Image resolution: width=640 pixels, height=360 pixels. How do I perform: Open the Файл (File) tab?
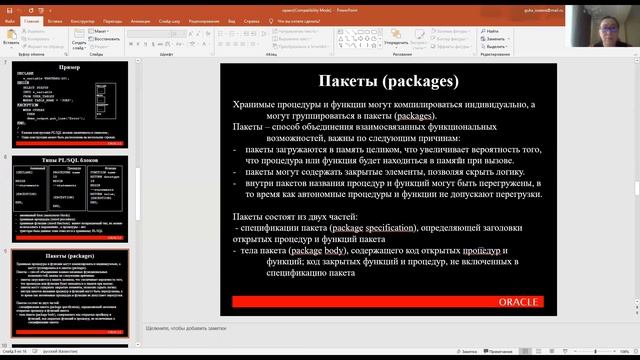click(x=10, y=21)
